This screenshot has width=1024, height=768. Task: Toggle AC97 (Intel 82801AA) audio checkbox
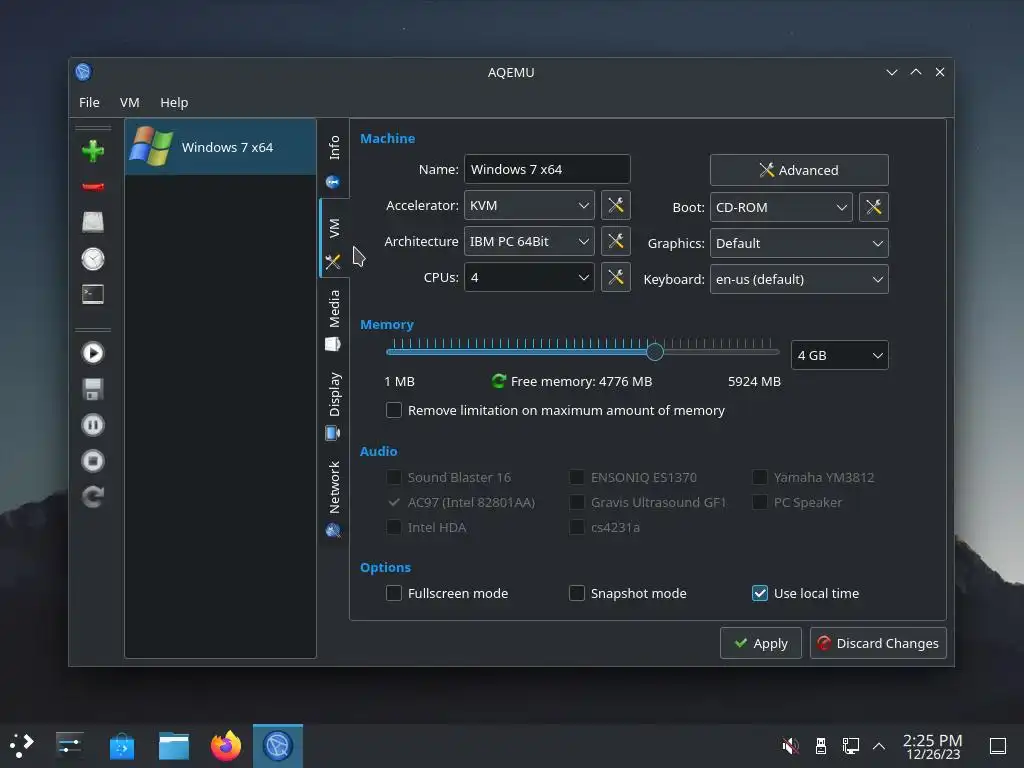tap(394, 502)
